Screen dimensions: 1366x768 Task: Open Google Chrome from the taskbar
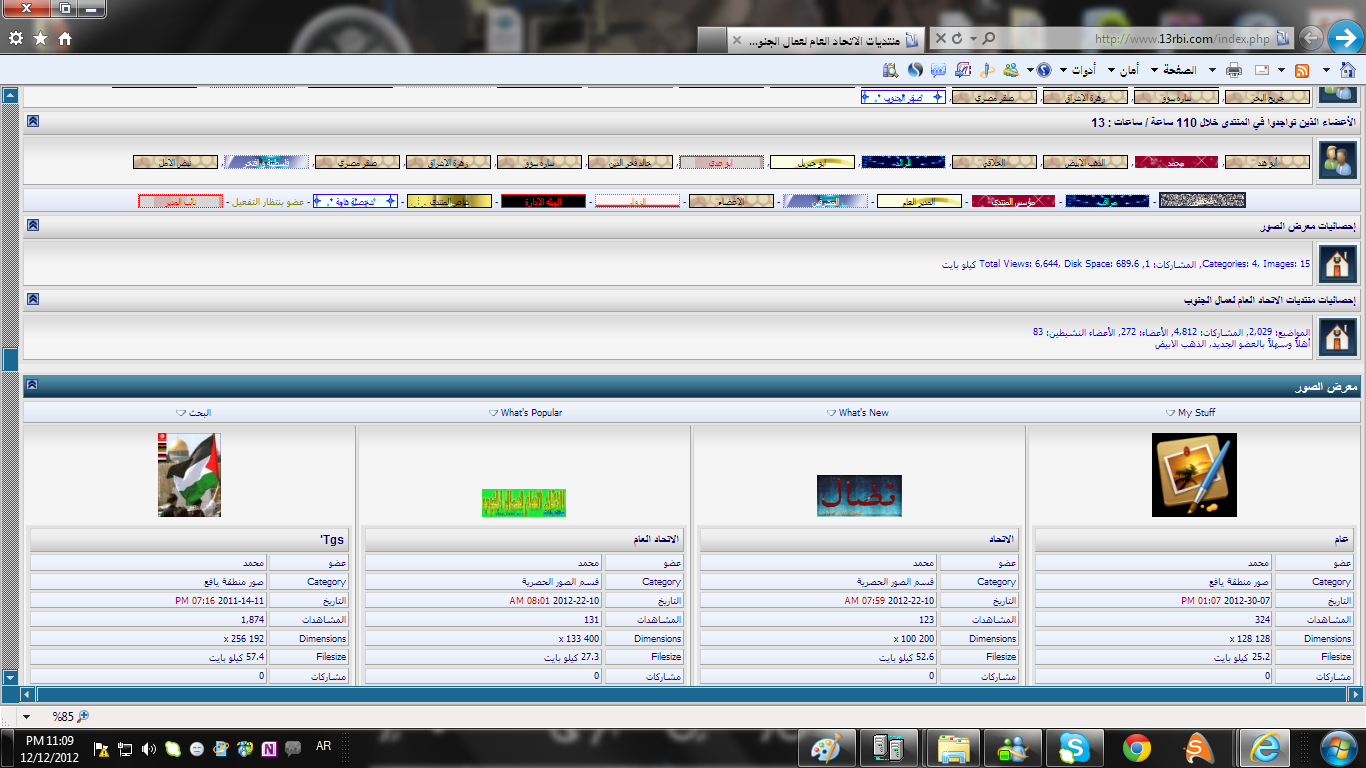(x=1136, y=748)
